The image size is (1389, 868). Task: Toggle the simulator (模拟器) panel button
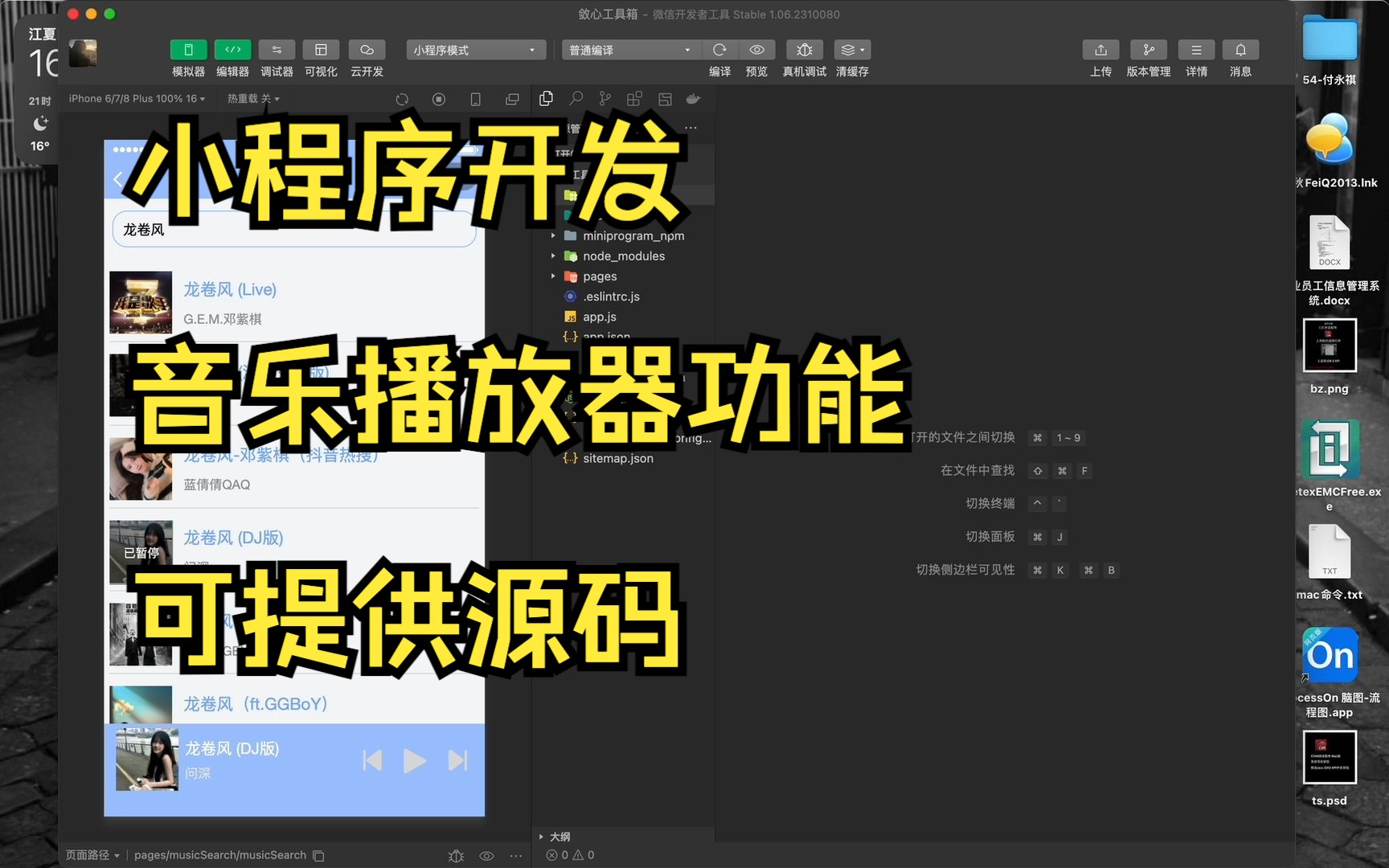pos(188,50)
